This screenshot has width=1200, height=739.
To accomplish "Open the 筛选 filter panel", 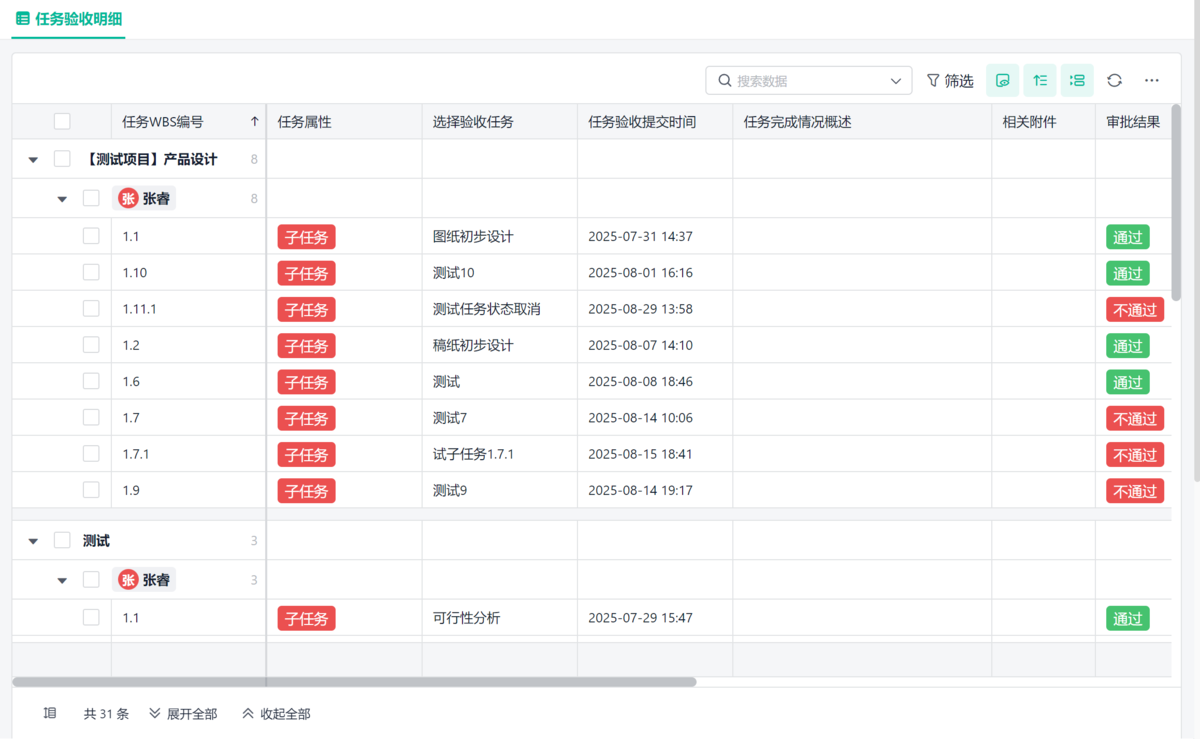I will [949, 81].
